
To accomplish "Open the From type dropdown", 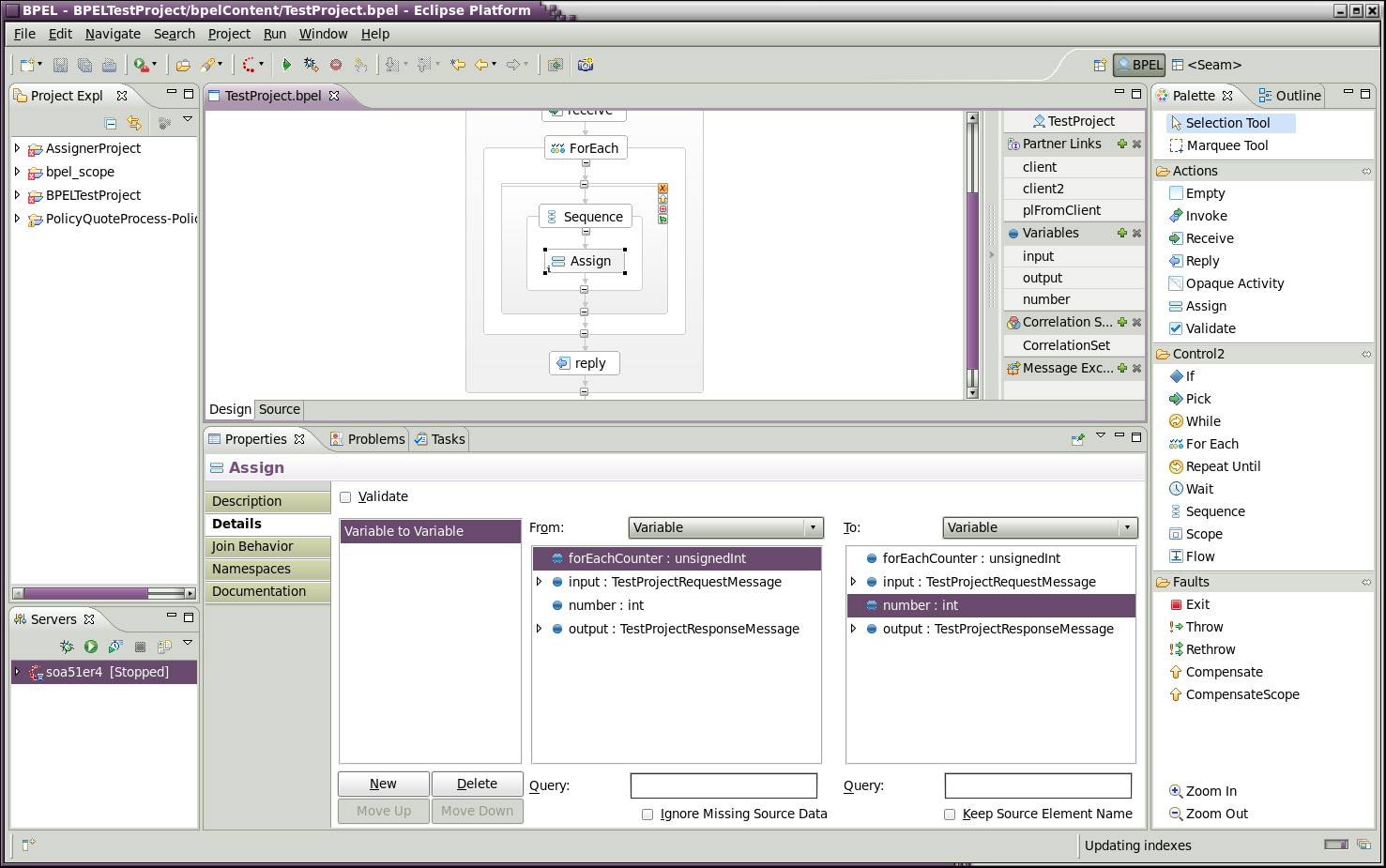I will click(725, 527).
